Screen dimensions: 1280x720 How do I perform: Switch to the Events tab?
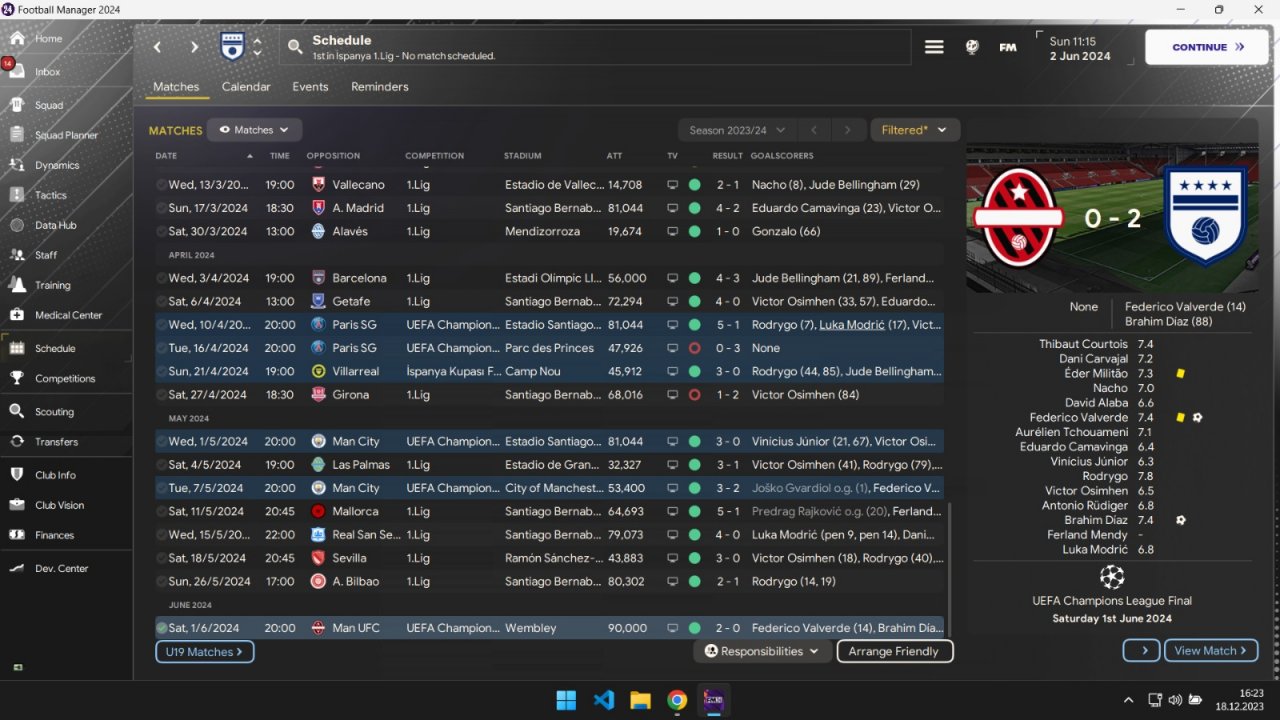point(310,87)
